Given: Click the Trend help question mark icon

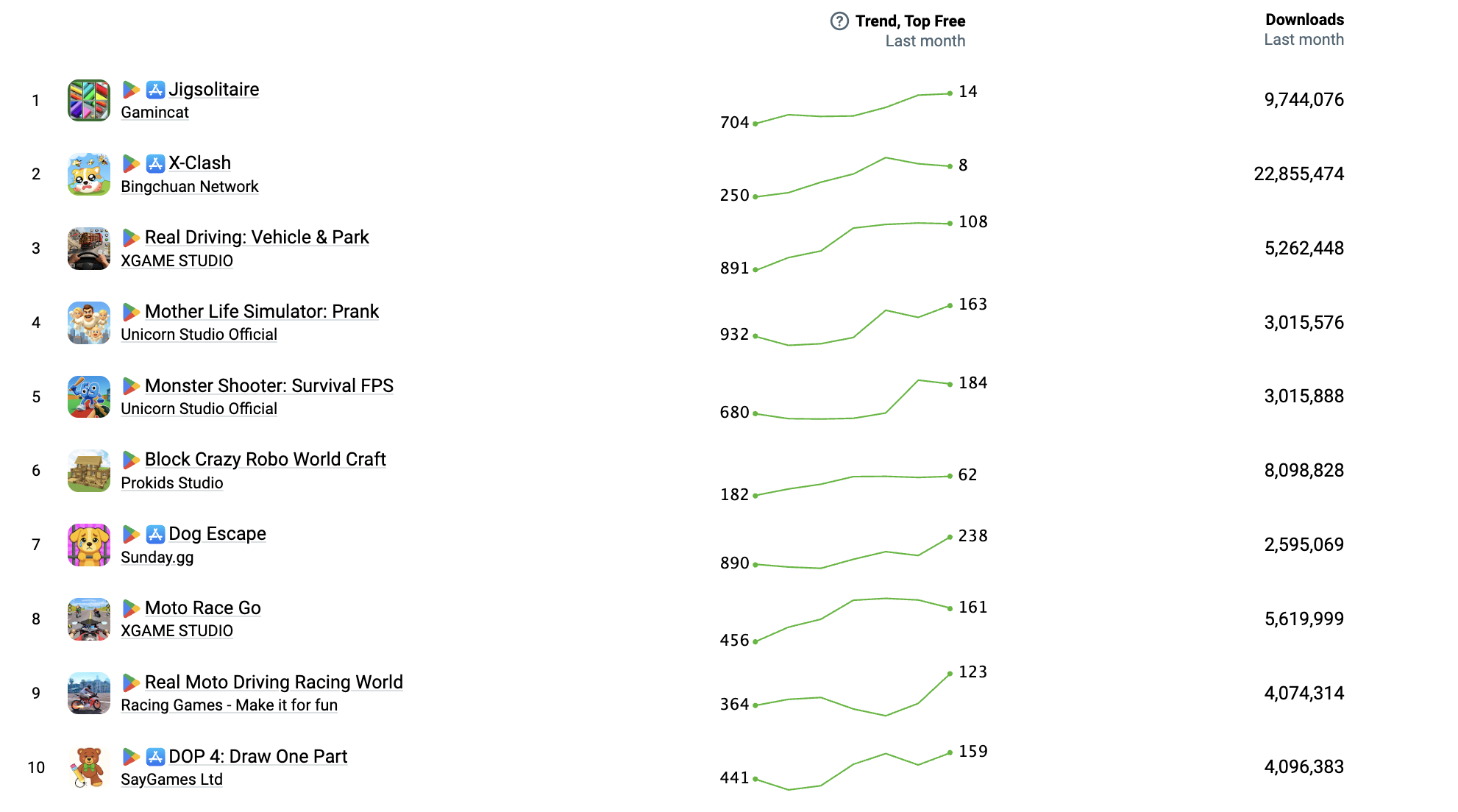Looking at the screenshot, I should (839, 21).
